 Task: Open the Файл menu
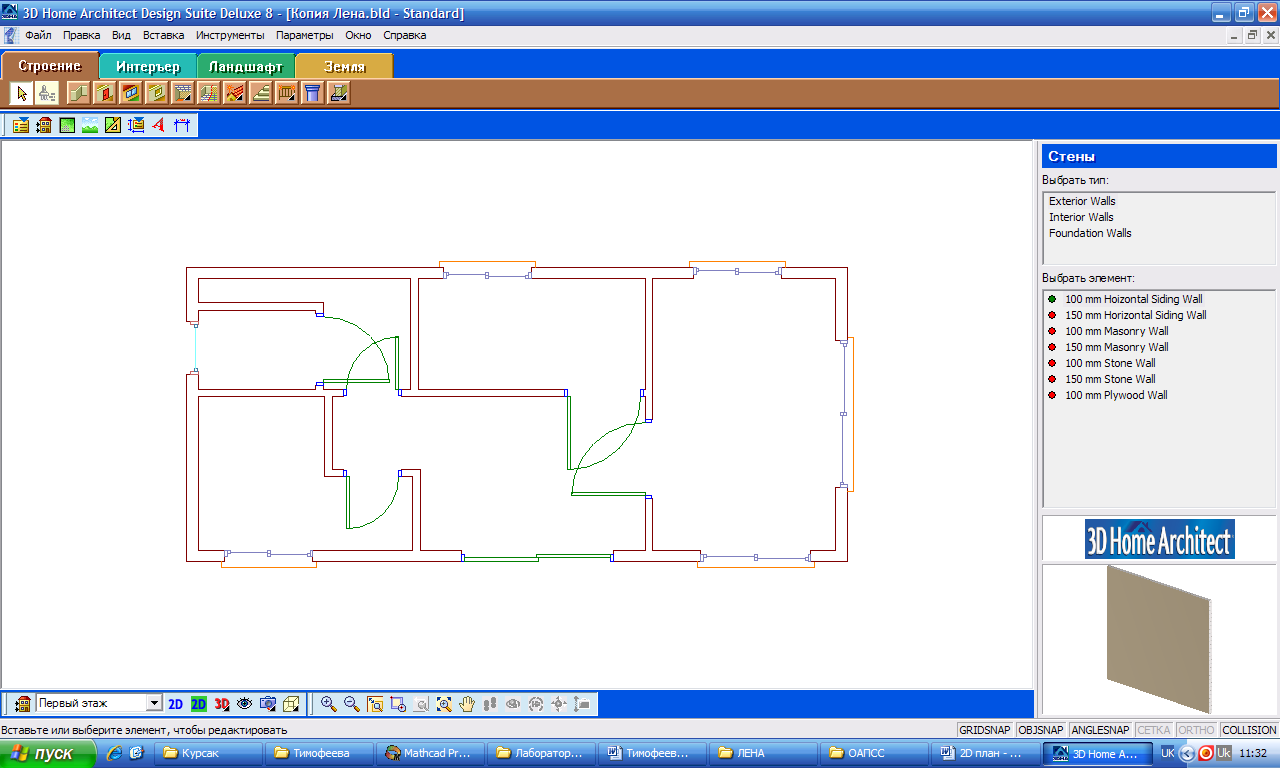tap(38, 35)
